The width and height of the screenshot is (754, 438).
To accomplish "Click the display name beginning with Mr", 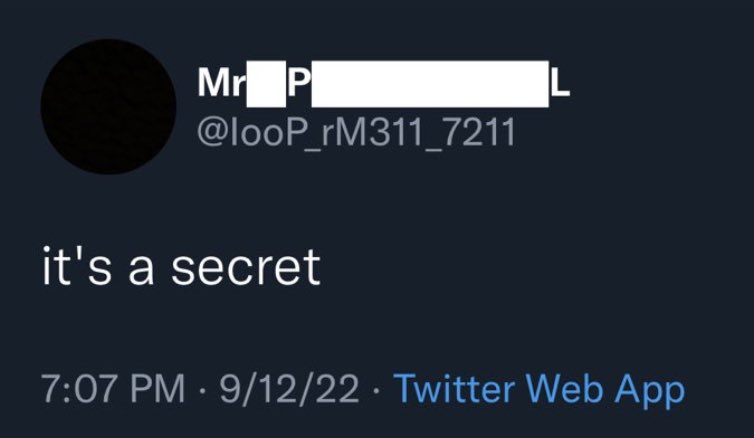I will 383,84.
